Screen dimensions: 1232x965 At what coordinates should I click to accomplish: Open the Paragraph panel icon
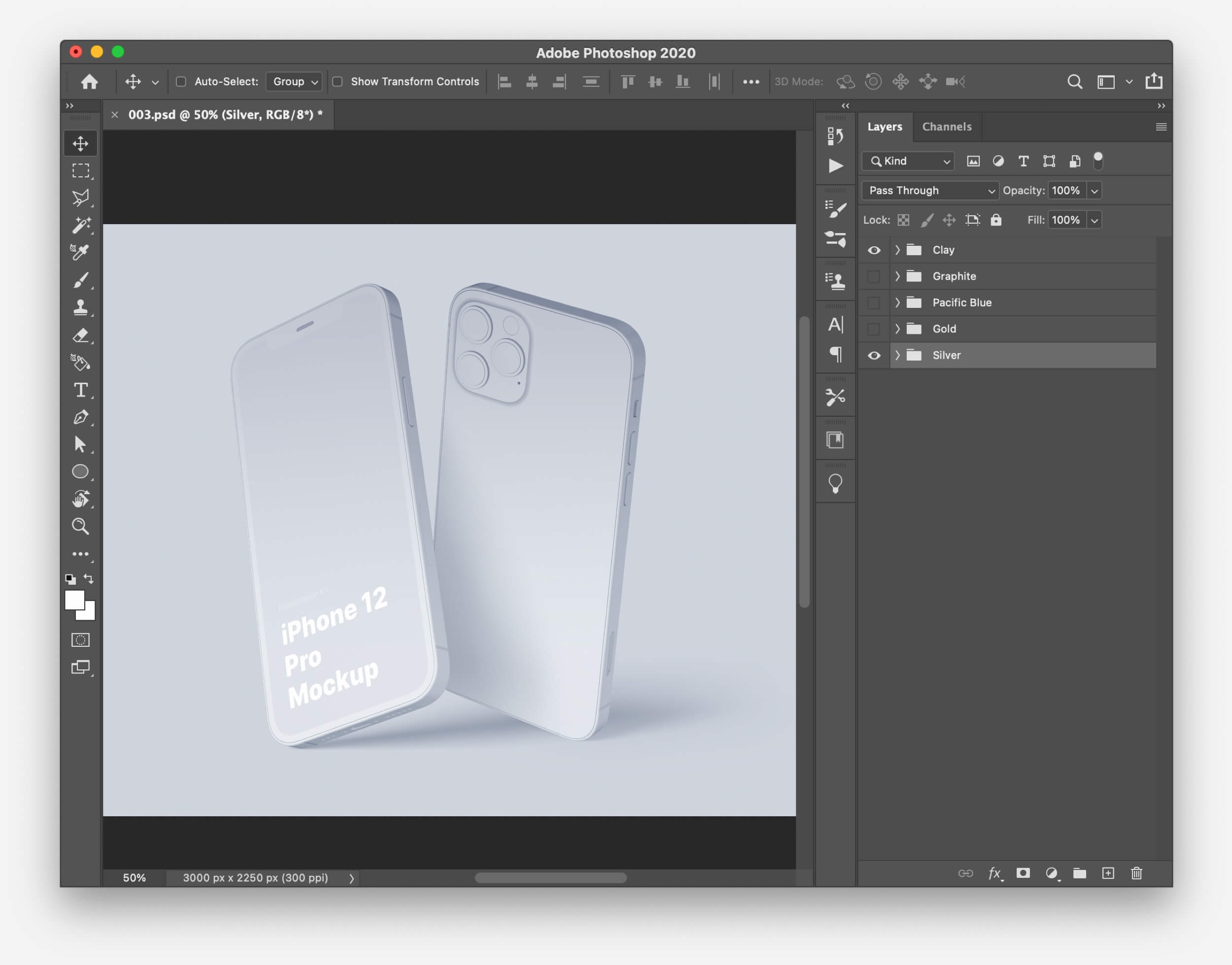[835, 354]
